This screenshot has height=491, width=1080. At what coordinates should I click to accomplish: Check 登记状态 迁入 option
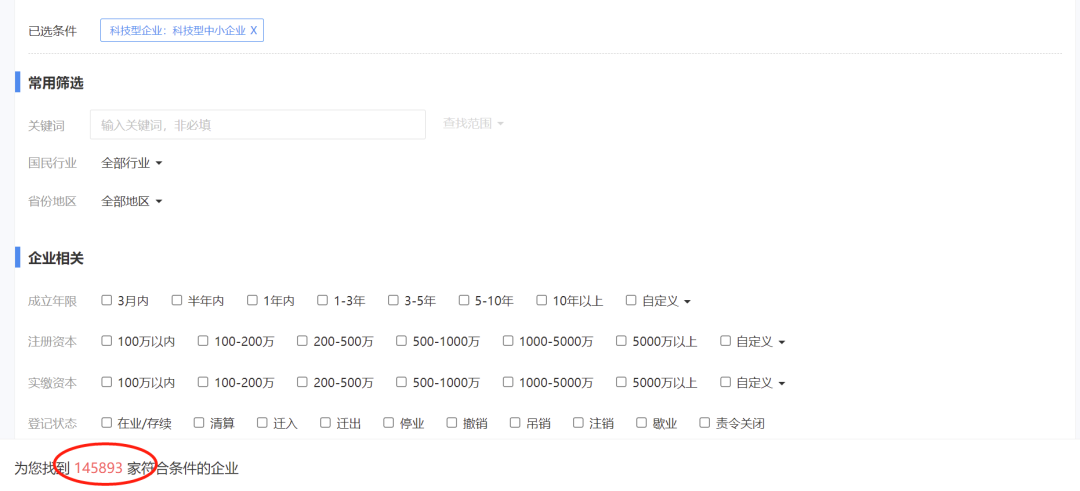[262, 422]
